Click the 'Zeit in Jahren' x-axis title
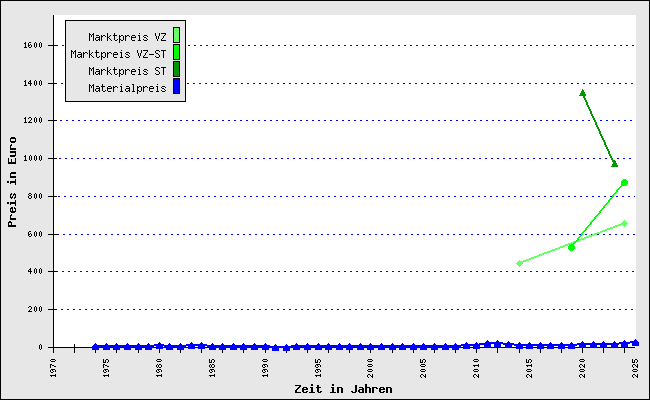Screen dimensions: 650x400 pos(343,389)
